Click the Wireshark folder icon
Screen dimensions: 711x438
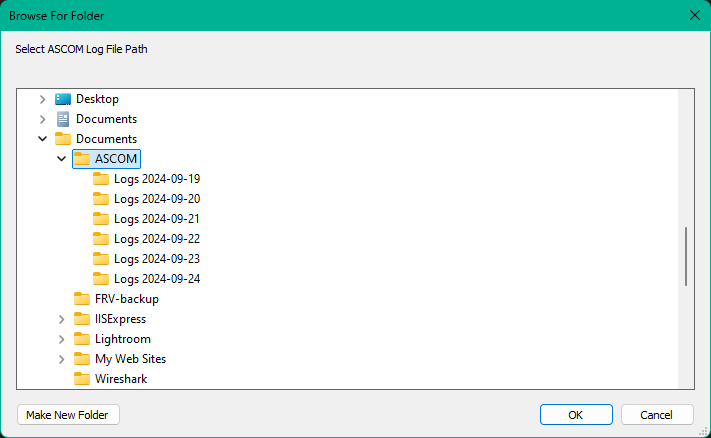(x=82, y=379)
